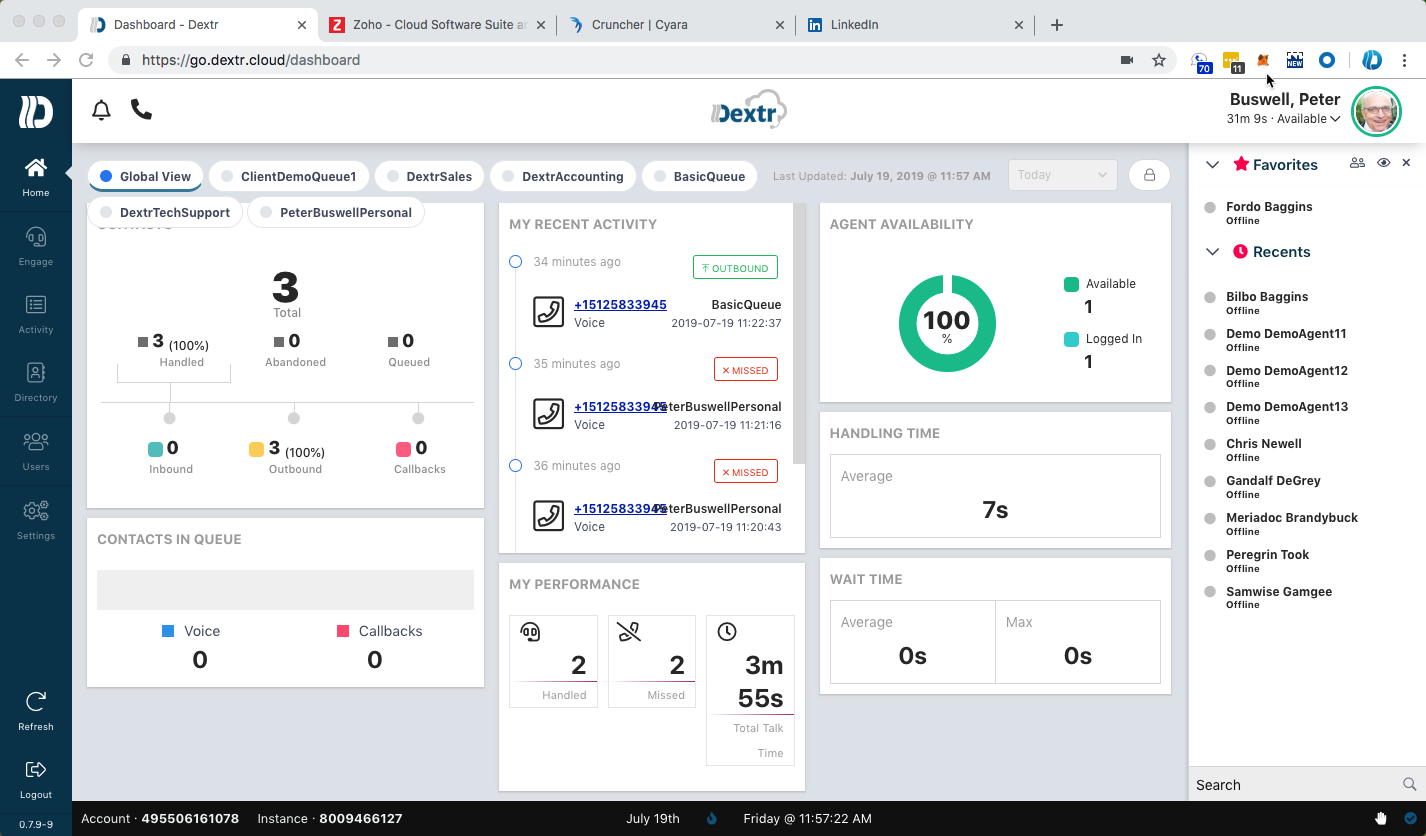Click the recent activity scrollbar
Viewport: 1426px width, 836px height.
799,333
